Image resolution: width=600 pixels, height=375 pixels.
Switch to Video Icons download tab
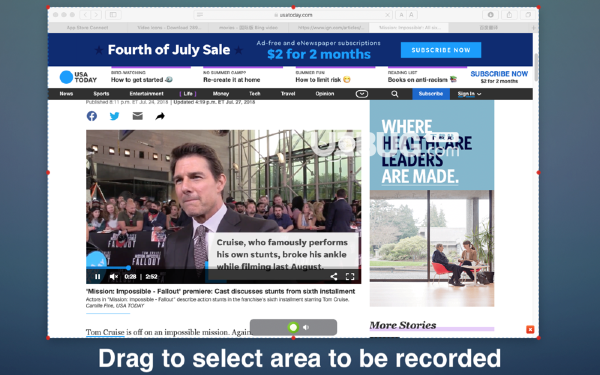point(168,28)
